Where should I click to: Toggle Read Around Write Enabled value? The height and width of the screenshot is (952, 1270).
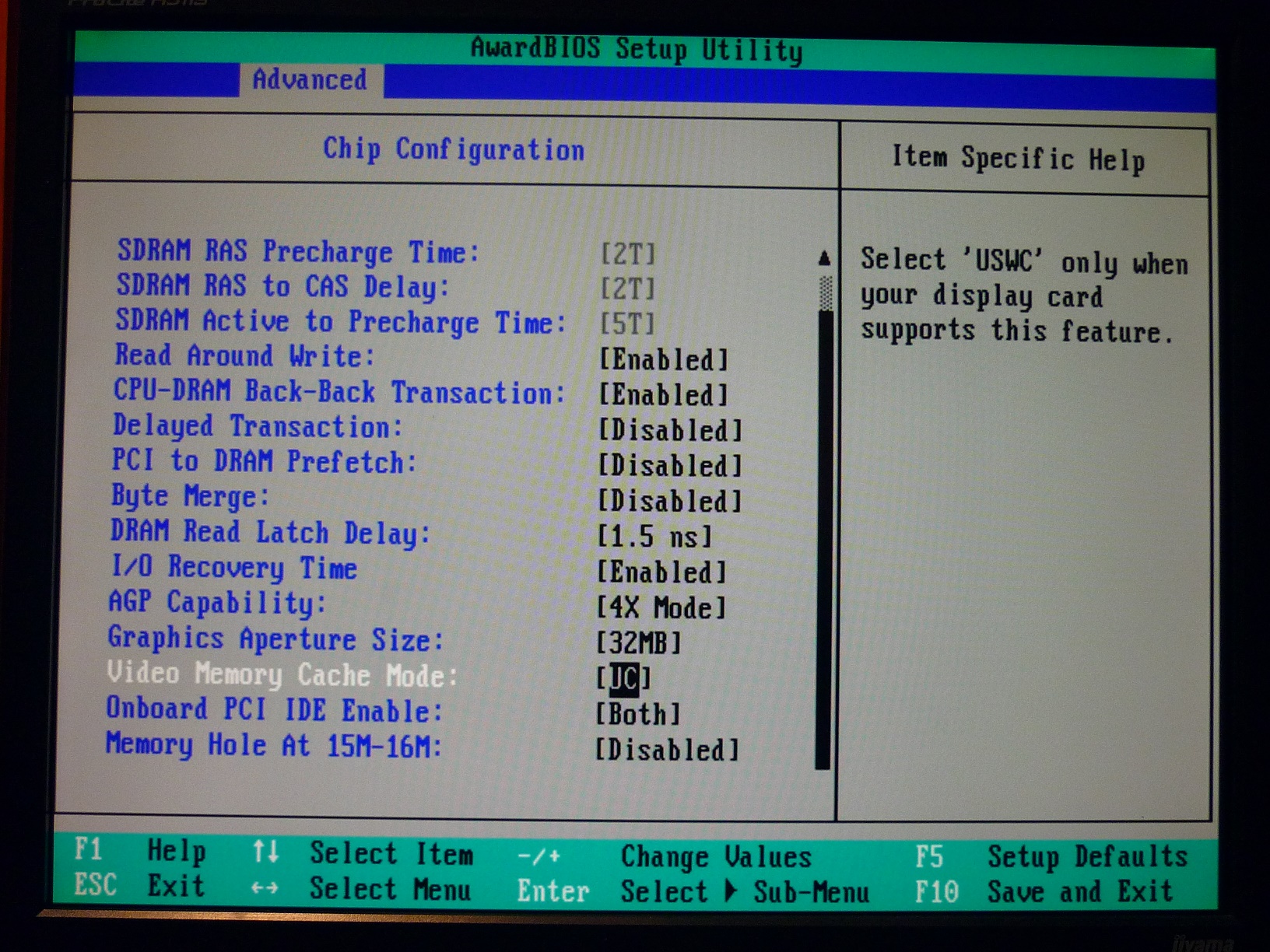pos(664,359)
